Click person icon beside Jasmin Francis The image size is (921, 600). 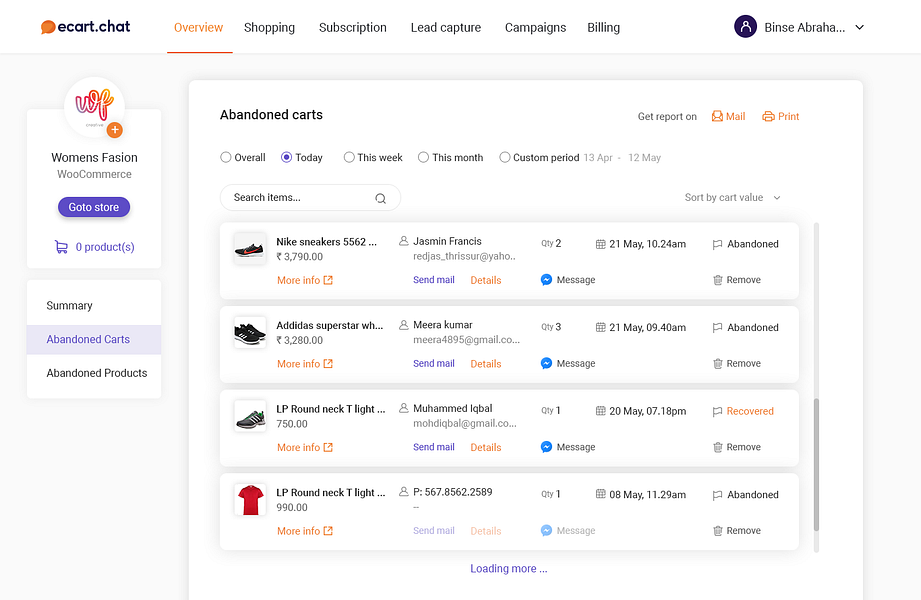pyautogui.click(x=404, y=241)
